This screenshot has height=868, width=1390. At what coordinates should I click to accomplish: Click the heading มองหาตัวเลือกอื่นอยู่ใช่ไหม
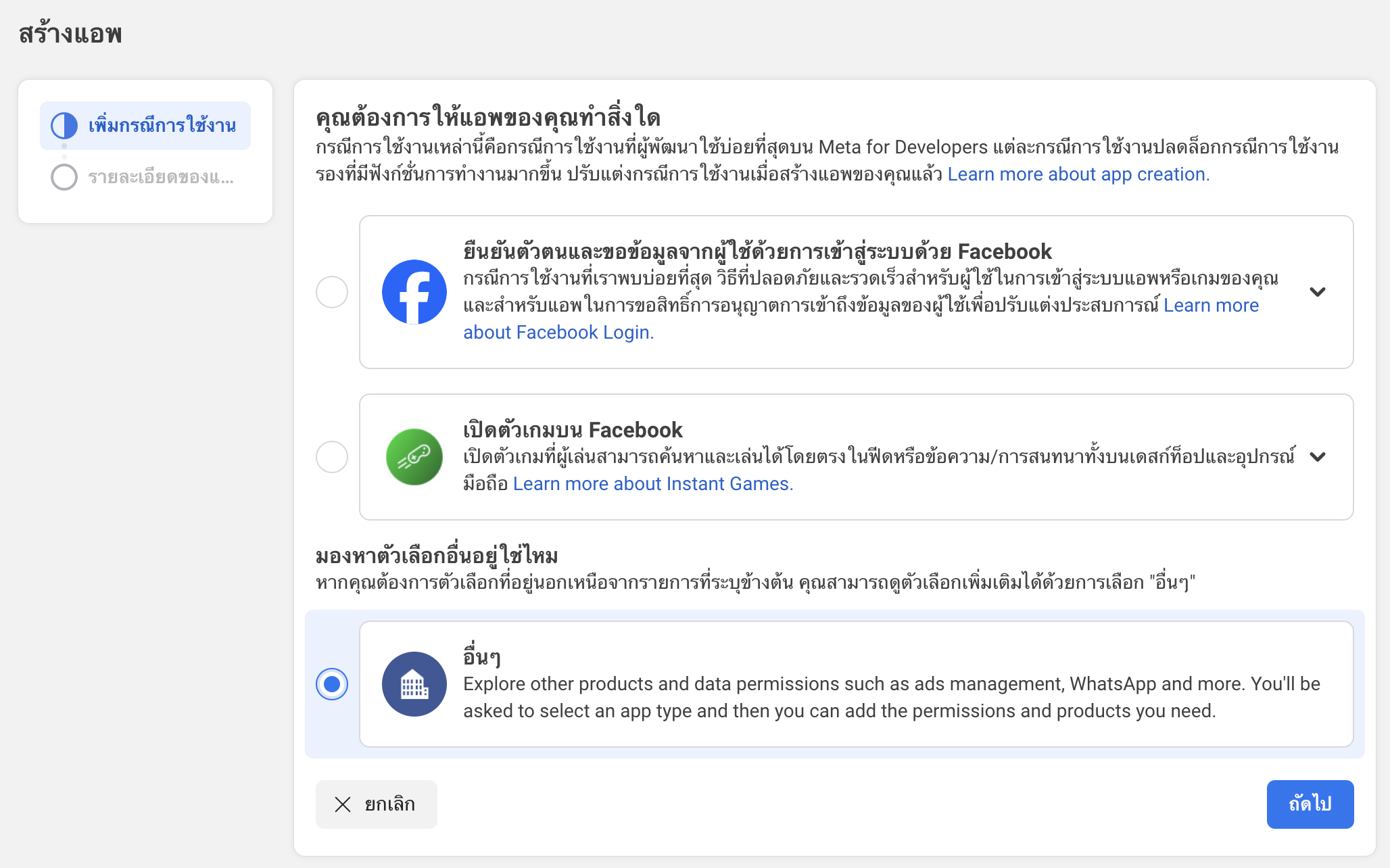tap(437, 556)
